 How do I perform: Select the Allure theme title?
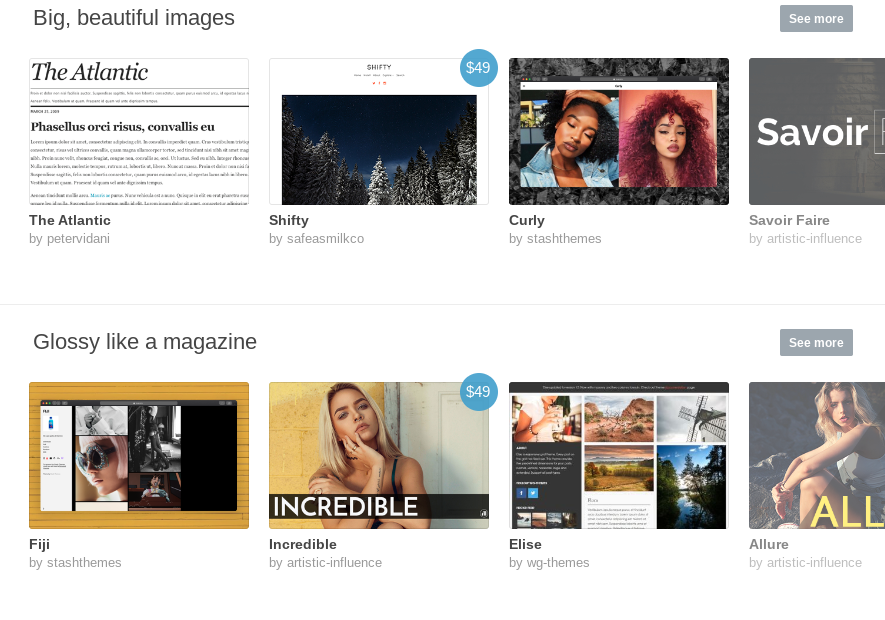769,544
